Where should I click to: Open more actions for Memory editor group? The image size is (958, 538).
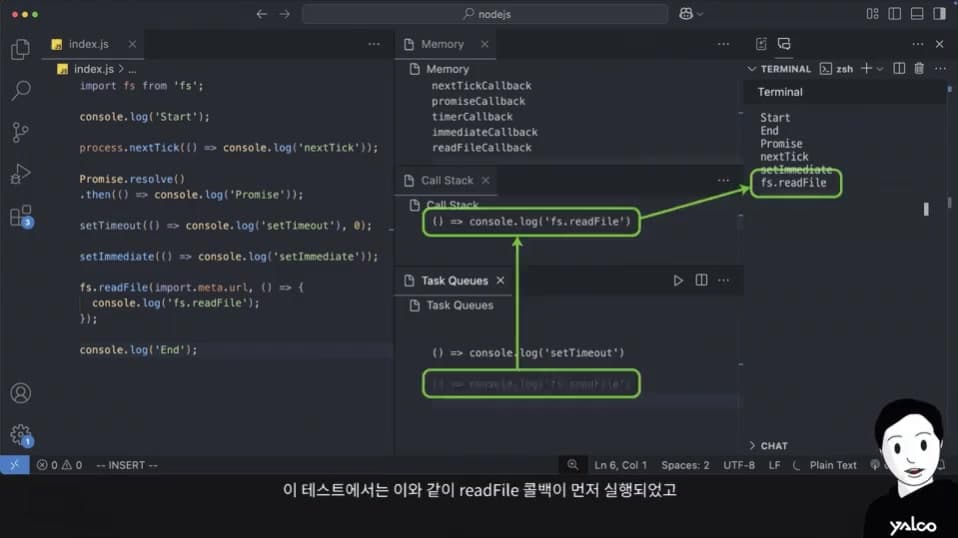coord(723,44)
